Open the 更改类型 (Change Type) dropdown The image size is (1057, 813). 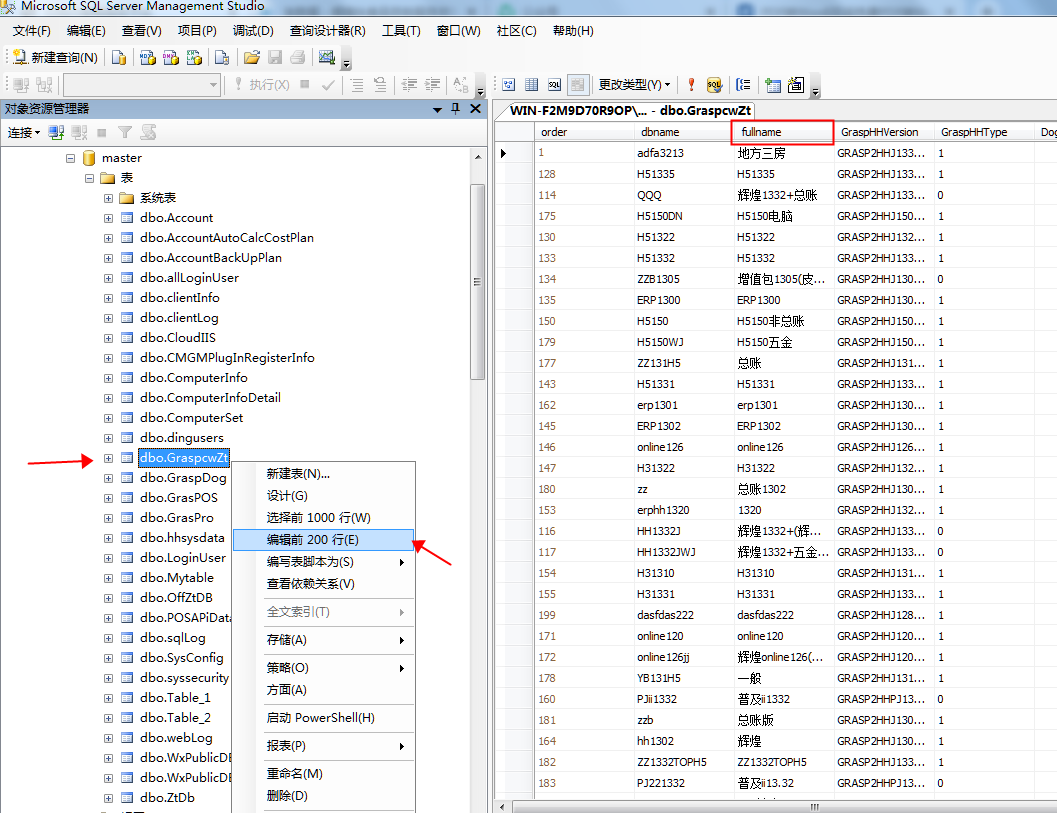[634, 85]
